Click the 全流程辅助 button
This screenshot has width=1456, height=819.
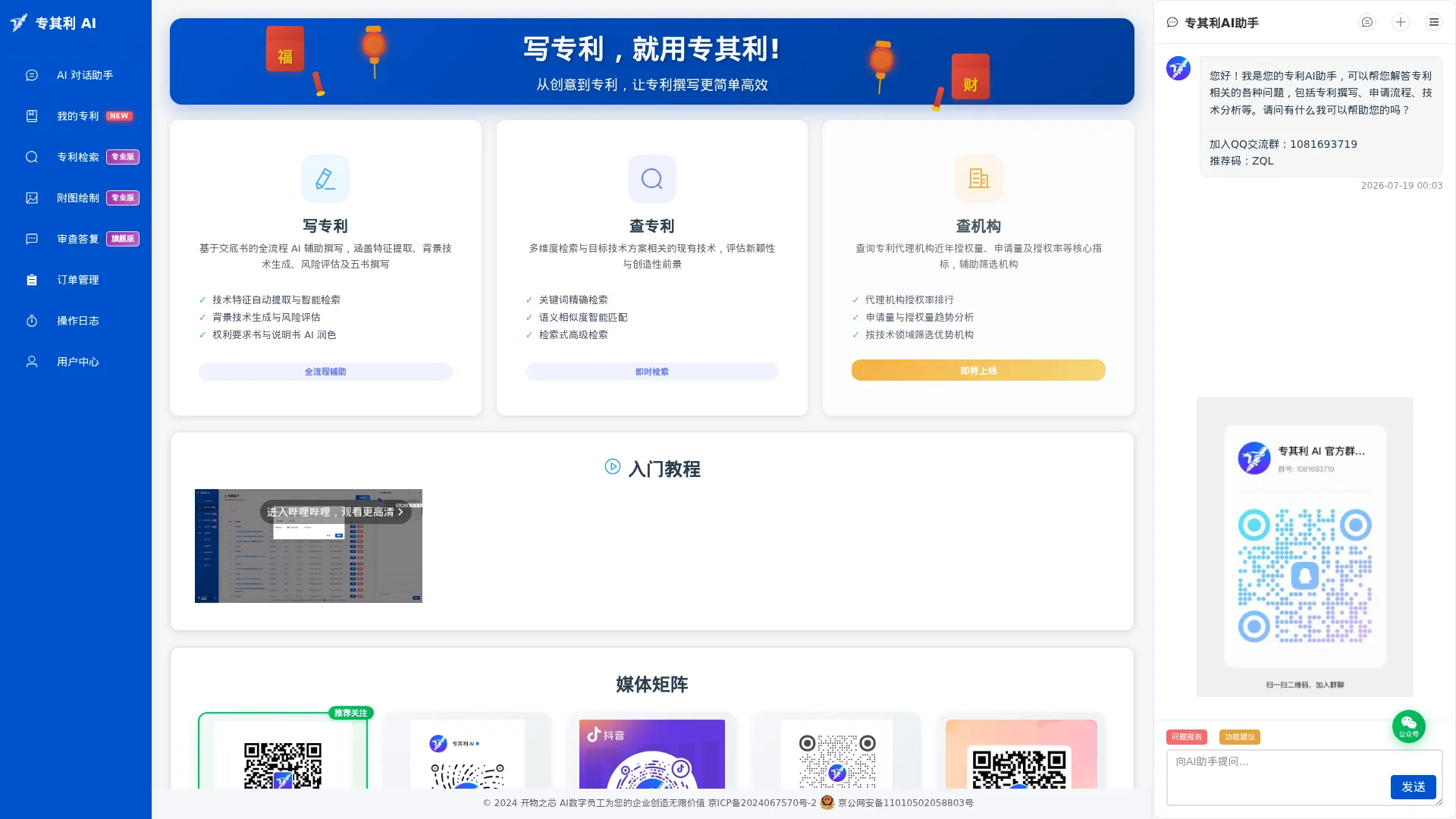tap(325, 372)
